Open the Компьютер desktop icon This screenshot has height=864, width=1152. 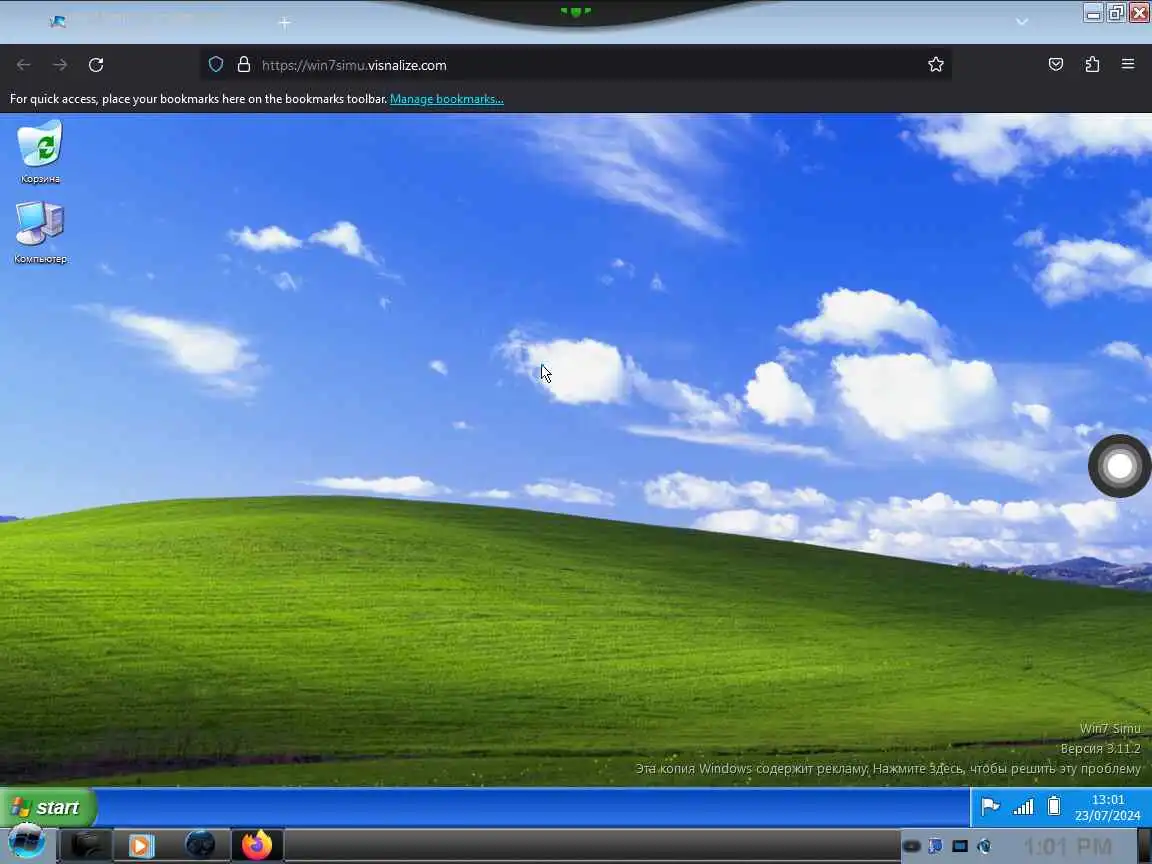(40, 232)
